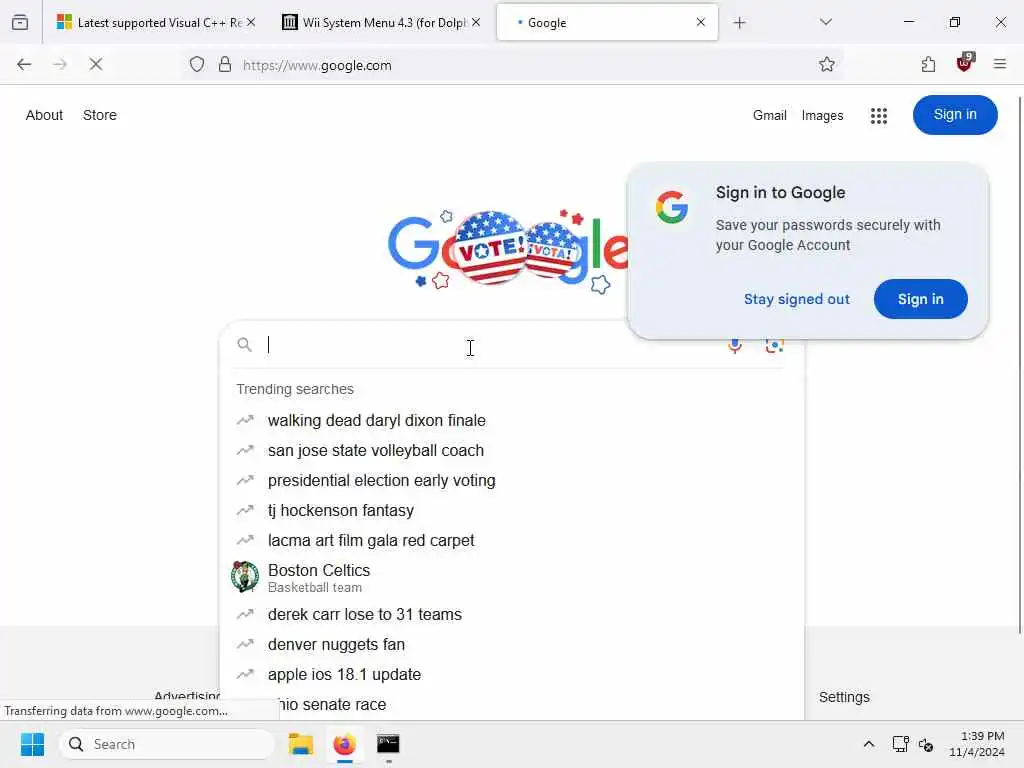Screen dimensions: 1024x768
Task: Open the Extensions puzzle icon
Action: tap(928, 64)
